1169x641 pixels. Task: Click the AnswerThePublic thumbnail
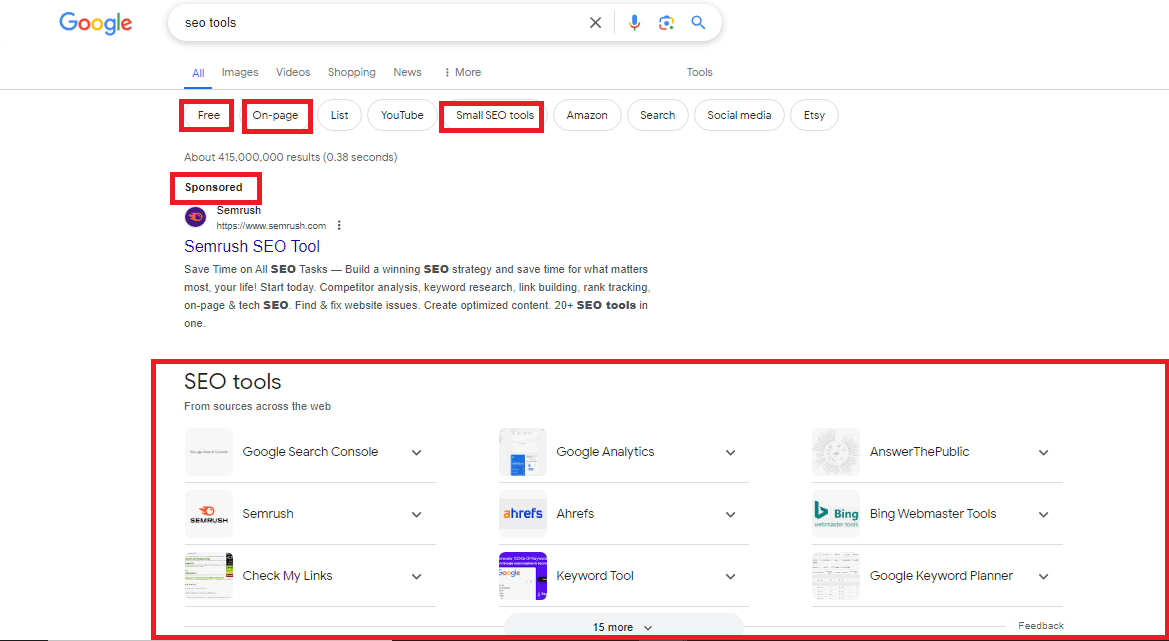click(x=836, y=452)
